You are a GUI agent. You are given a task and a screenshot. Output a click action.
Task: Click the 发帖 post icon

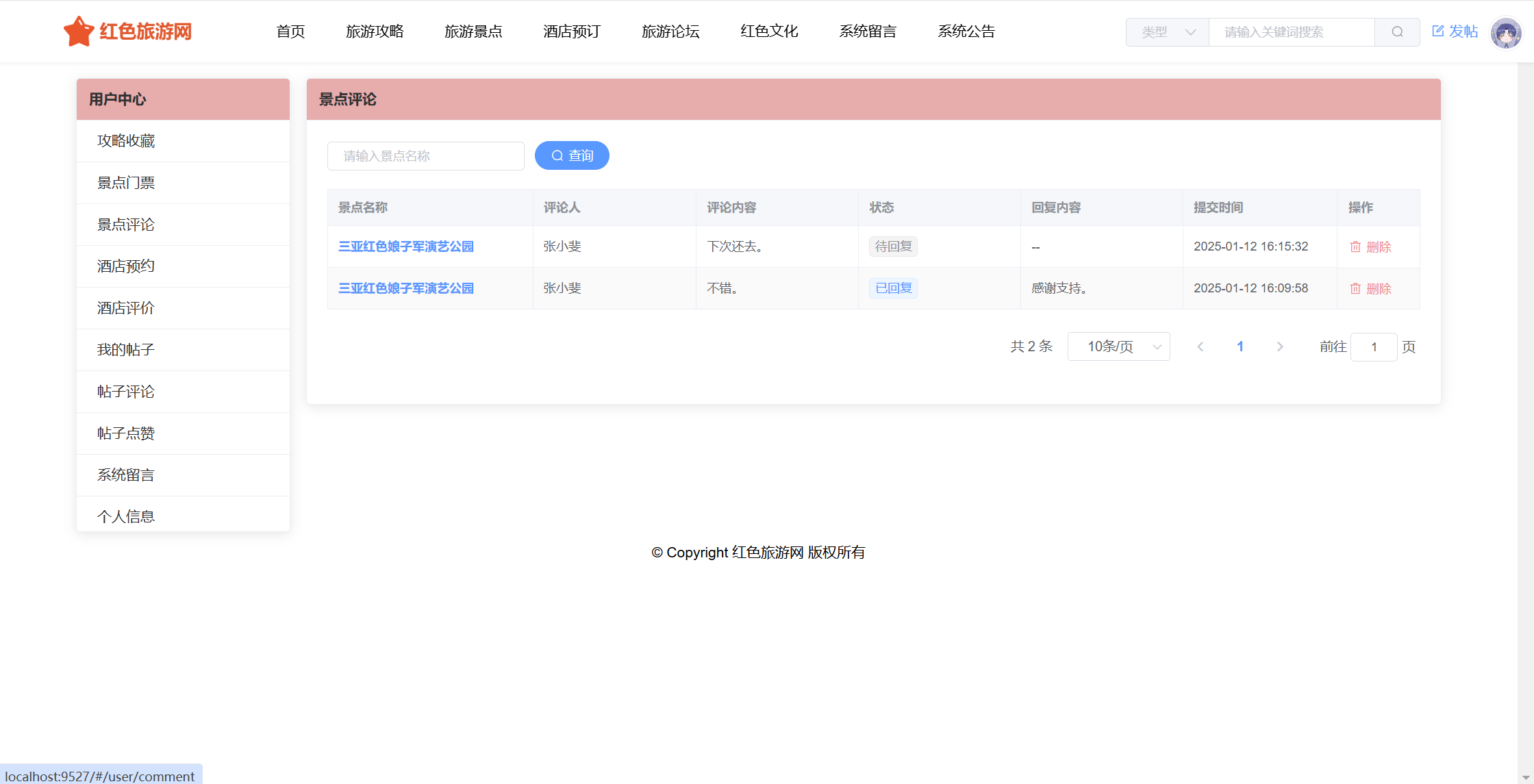pyautogui.click(x=1438, y=31)
